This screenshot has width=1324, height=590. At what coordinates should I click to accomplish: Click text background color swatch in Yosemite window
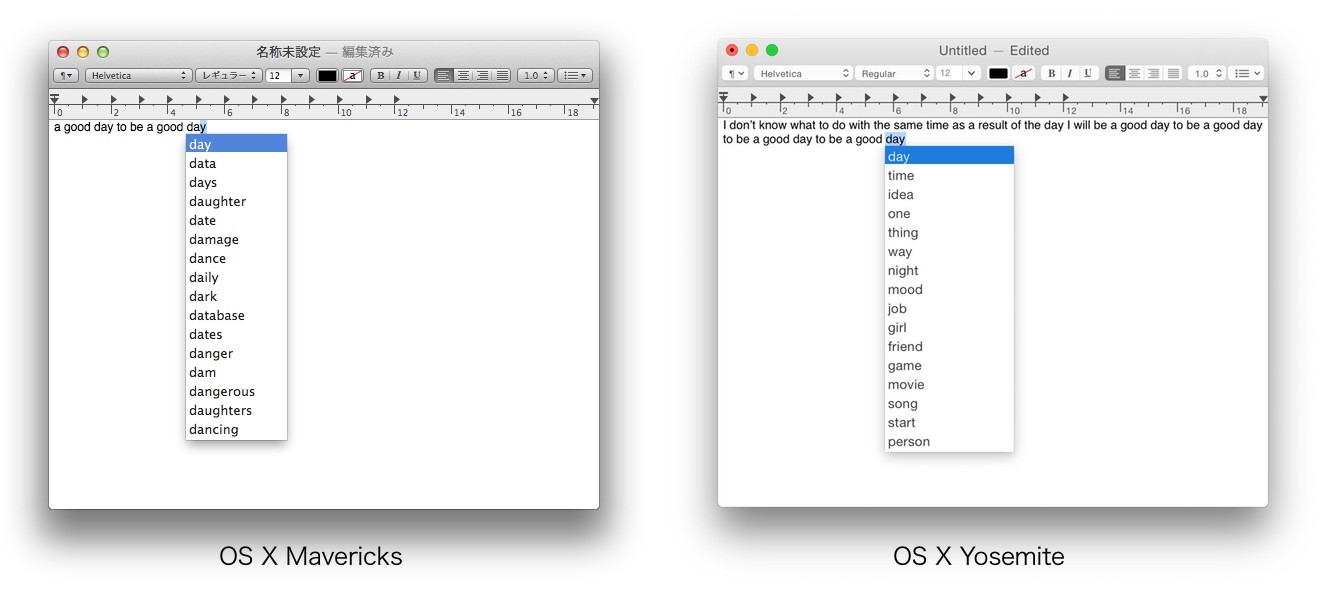click(x=1024, y=74)
